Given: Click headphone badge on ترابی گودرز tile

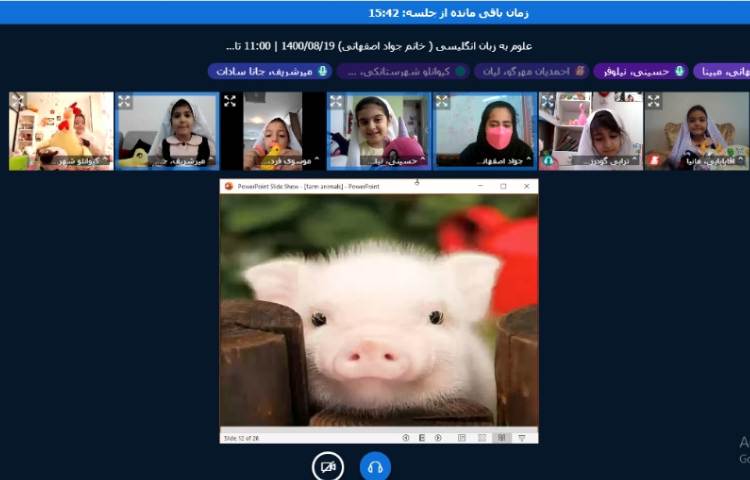Looking at the screenshot, I should point(548,161).
